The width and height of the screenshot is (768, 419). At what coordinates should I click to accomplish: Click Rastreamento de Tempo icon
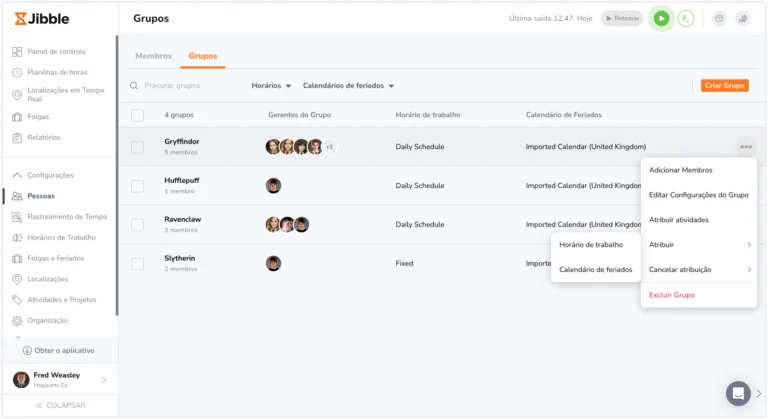[x=17, y=217]
